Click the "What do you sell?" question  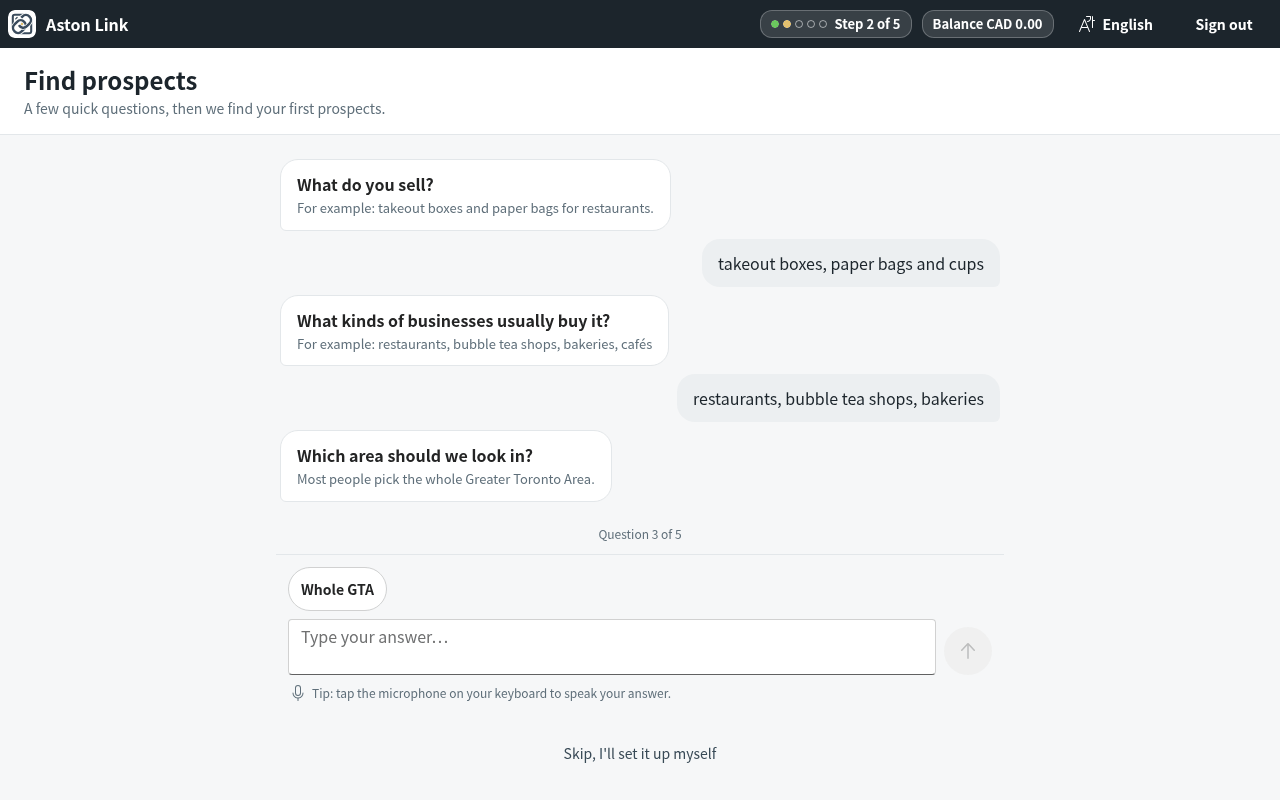point(365,184)
